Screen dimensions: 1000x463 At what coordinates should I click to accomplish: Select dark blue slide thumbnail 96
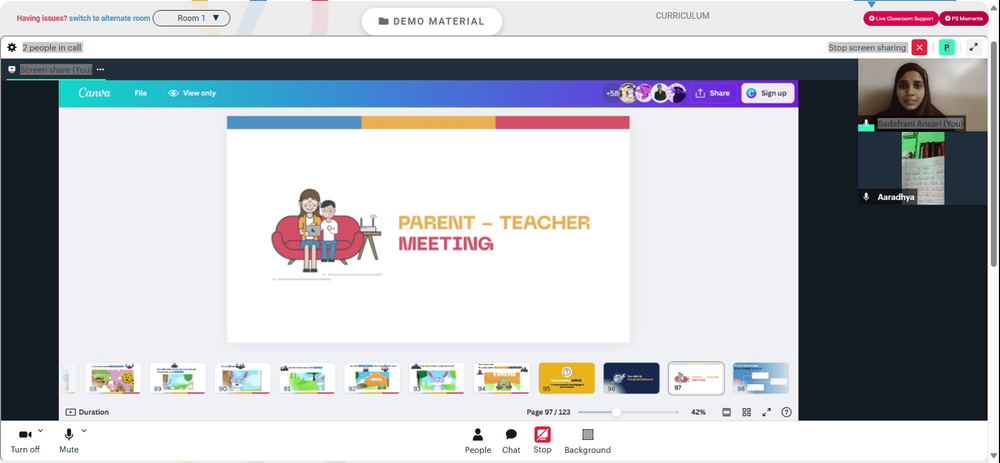pos(631,378)
